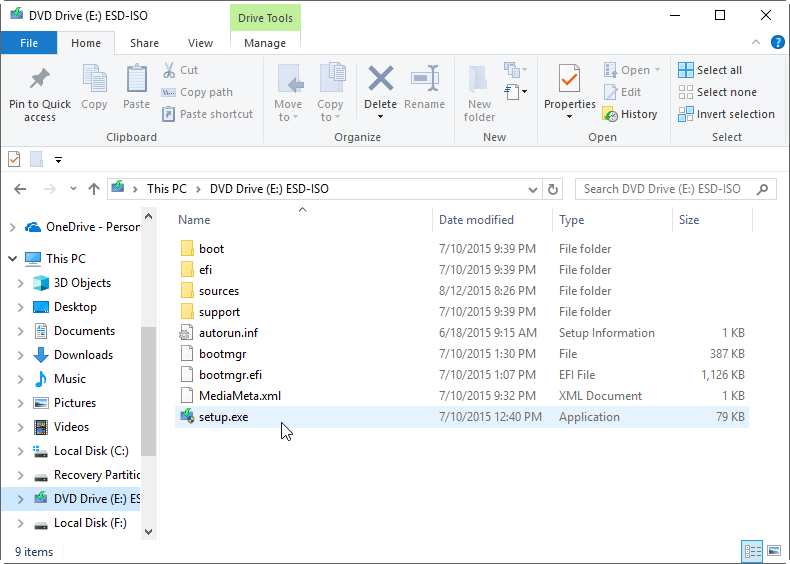Collapse the This PC tree node
Viewport: 790px width, 564px height.
(11, 259)
